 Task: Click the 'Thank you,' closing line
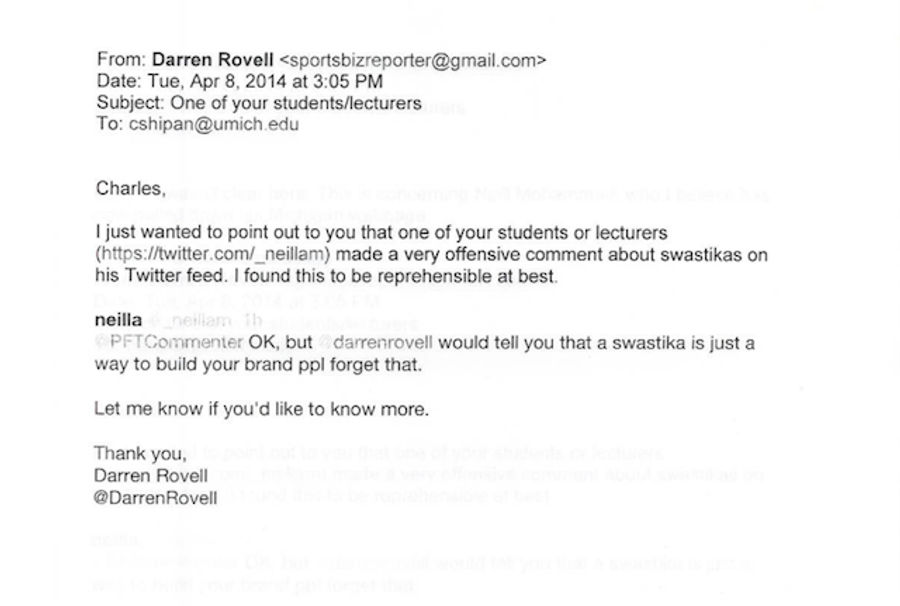tap(140, 453)
